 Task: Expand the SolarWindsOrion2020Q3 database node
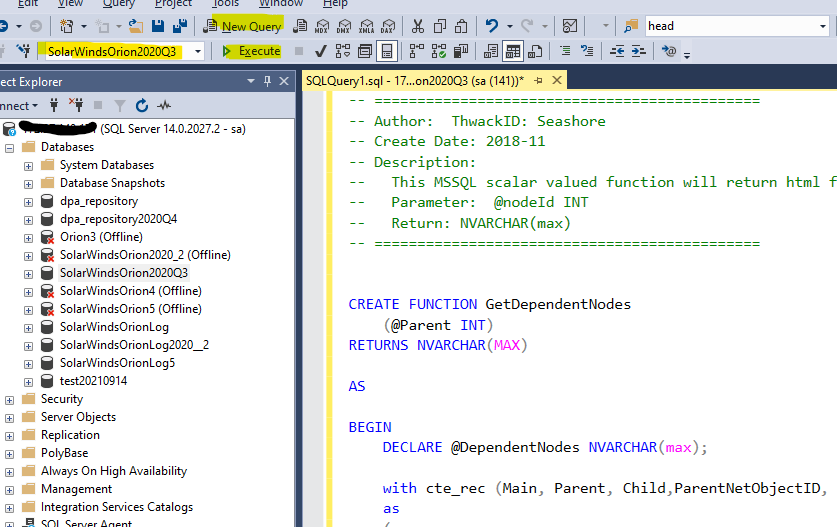(28, 274)
